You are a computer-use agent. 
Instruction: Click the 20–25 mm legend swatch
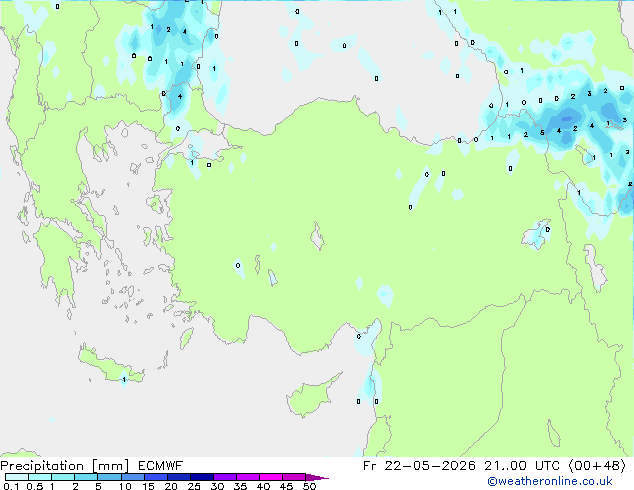pos(179,477)
